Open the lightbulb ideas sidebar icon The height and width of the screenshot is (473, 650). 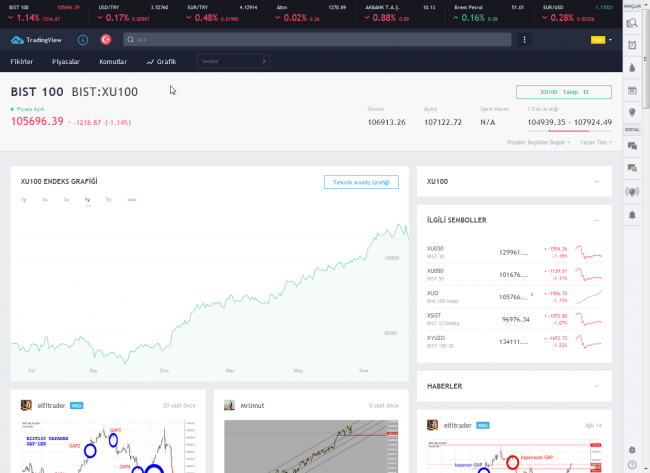tap(632, 112)
